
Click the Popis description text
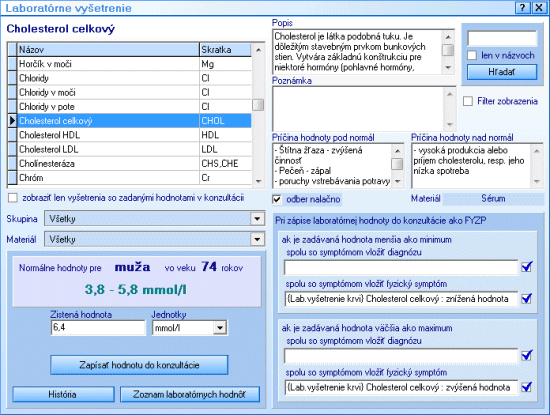(x=357, y=52)
